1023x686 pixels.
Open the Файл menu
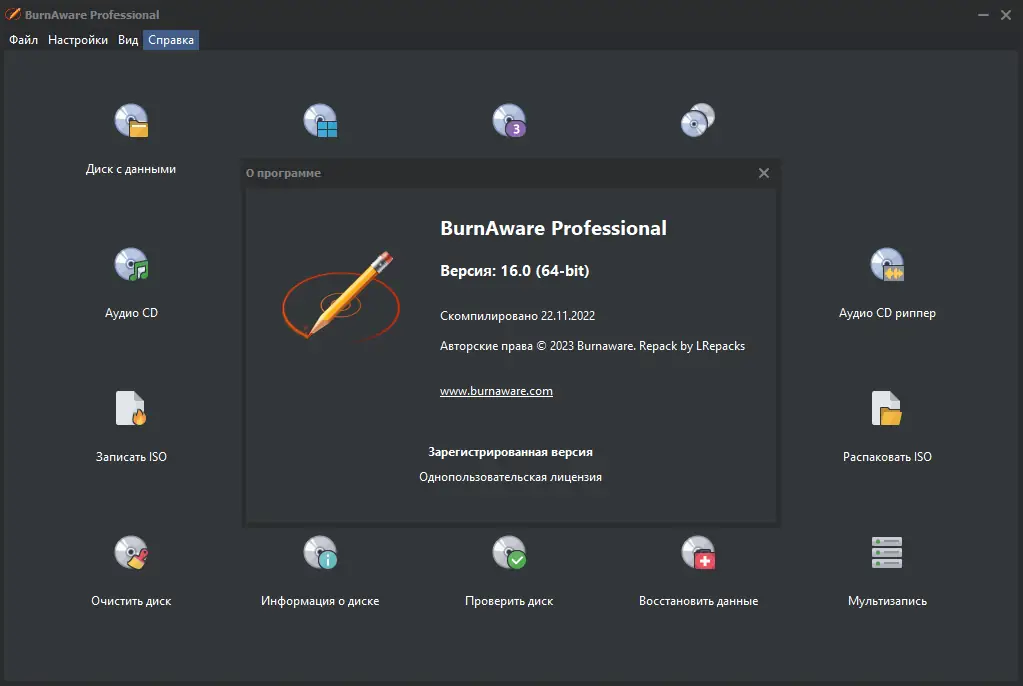(23, 40)
